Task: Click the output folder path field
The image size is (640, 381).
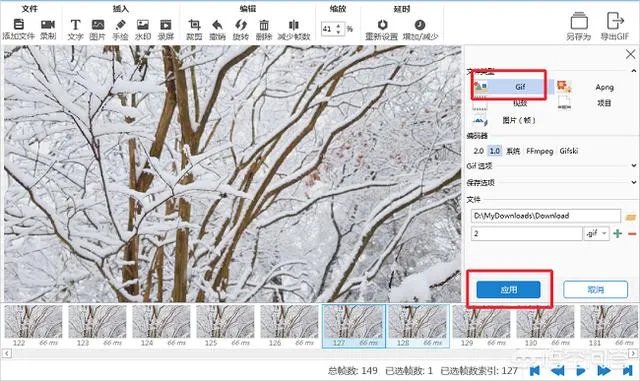Action: coord(546,216)
